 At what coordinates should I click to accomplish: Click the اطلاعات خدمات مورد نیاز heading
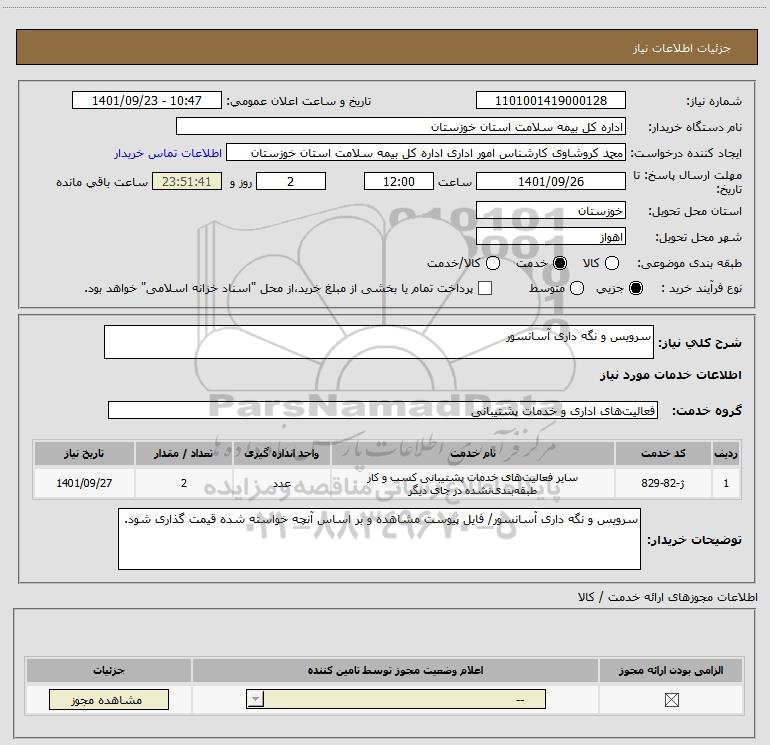click(671, 375)
